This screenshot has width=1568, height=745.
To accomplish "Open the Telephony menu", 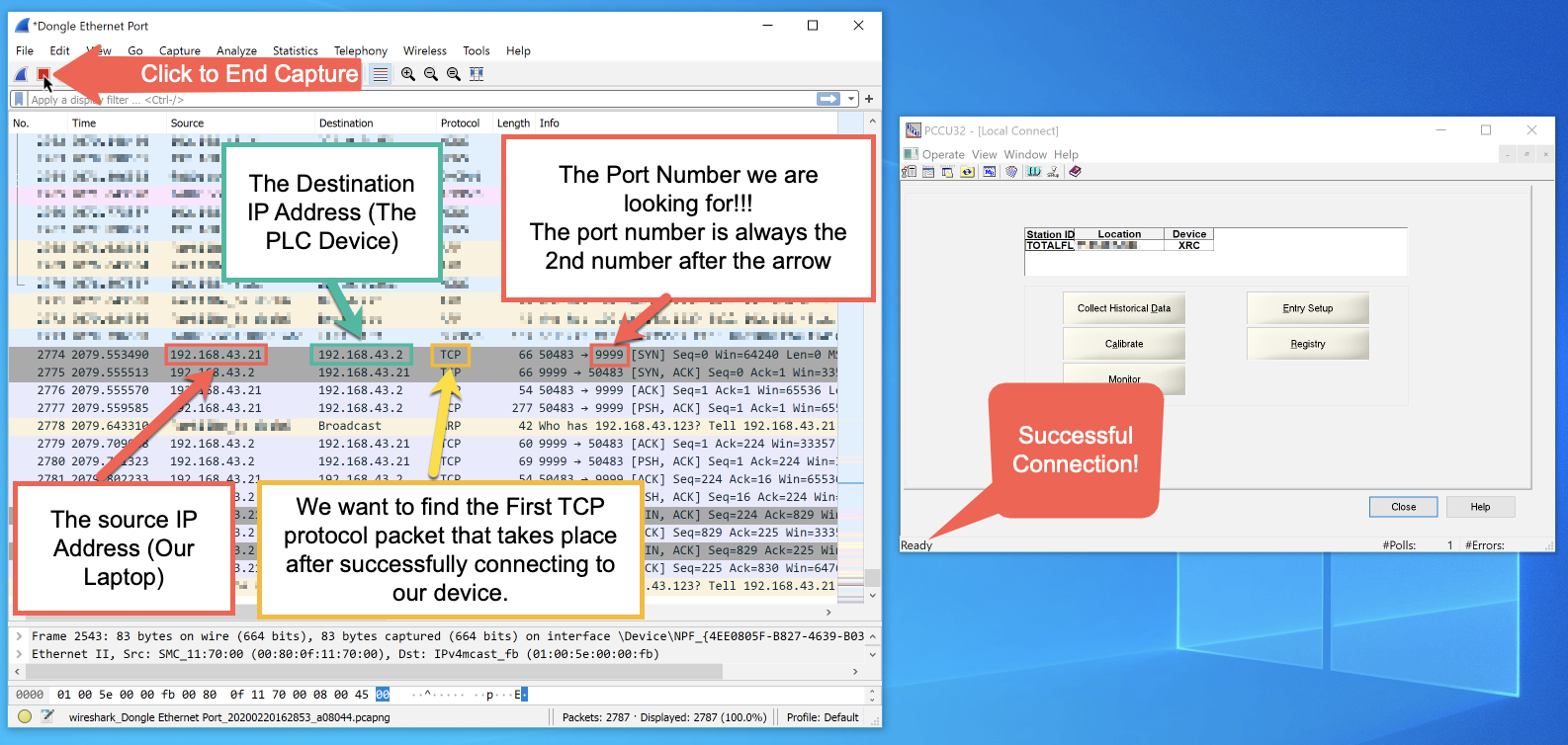I will (361, 50).
